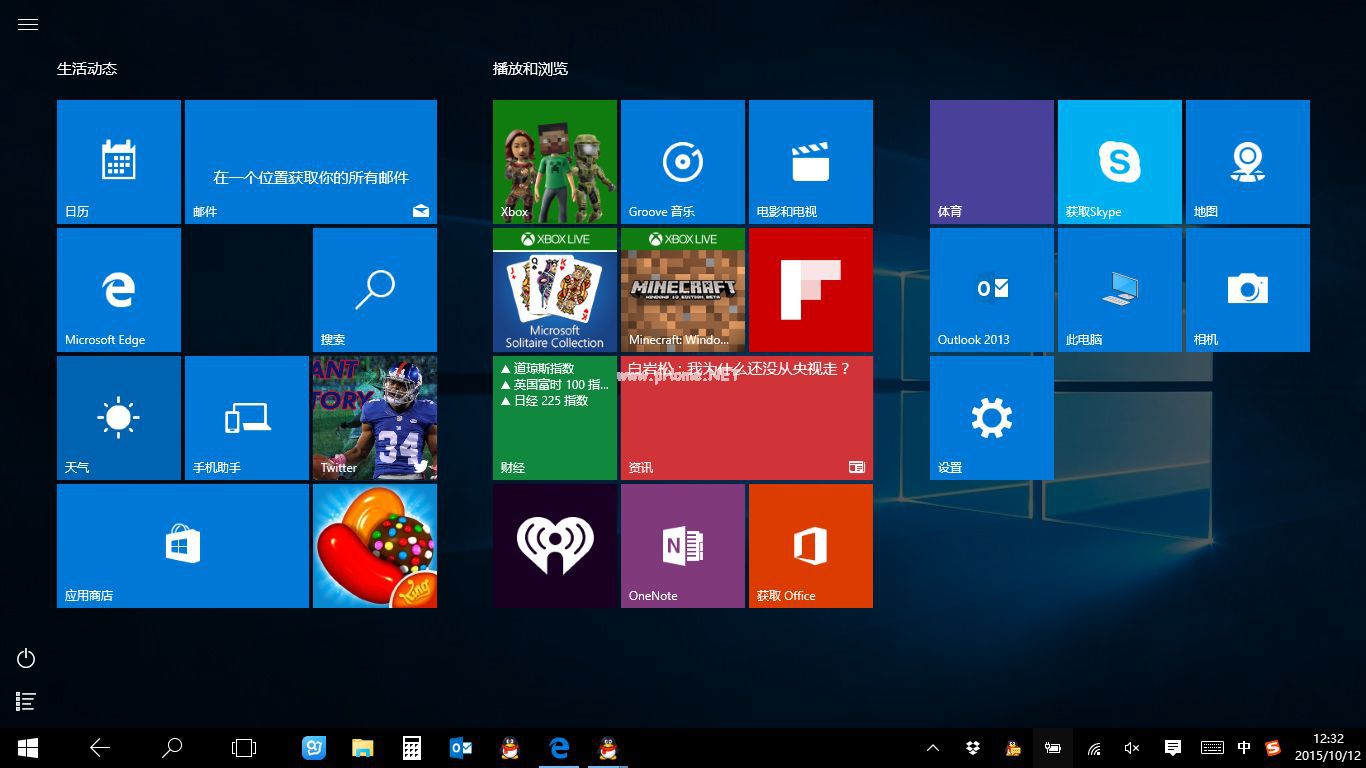Open the Flipboard tile

point(811,290)
